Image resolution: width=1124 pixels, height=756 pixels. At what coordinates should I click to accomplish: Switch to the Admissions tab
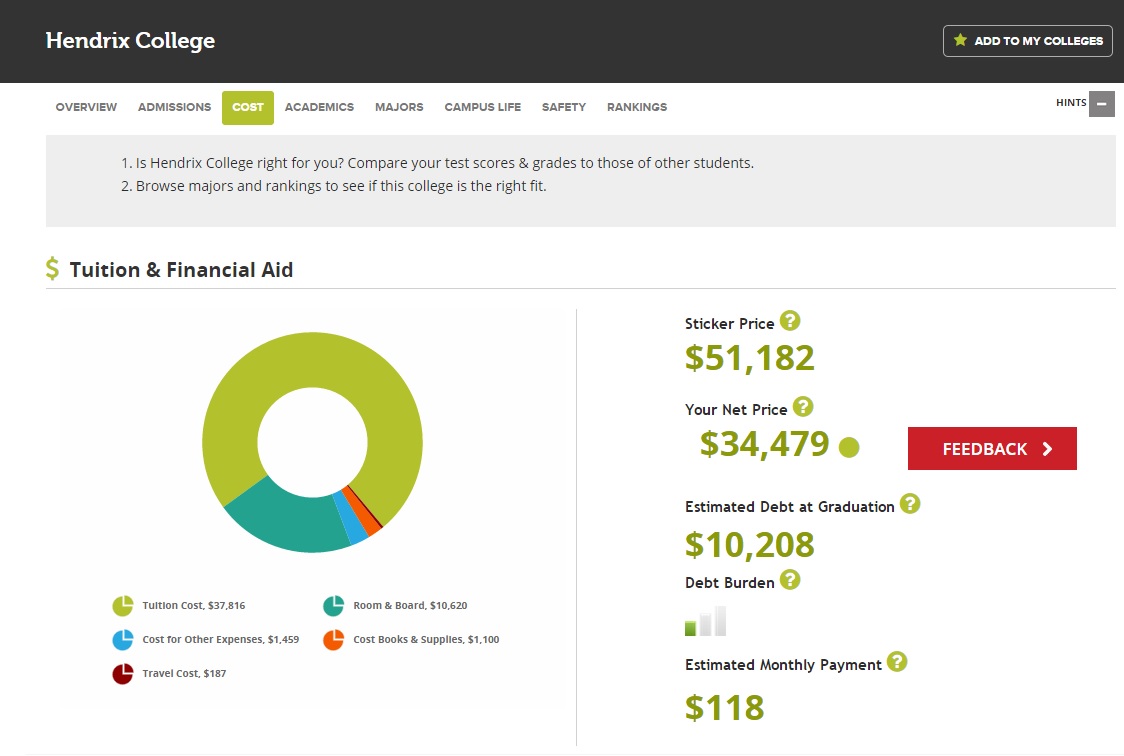[174, 107]
